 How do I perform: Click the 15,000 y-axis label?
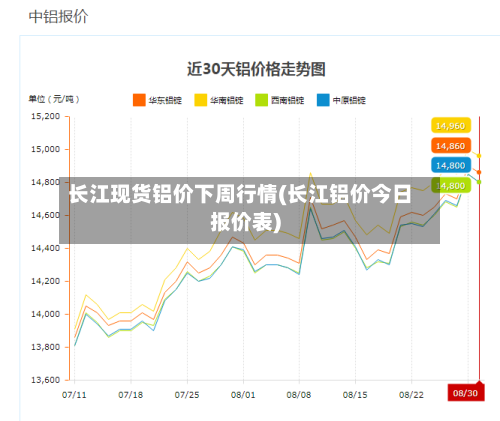point(46,149)
